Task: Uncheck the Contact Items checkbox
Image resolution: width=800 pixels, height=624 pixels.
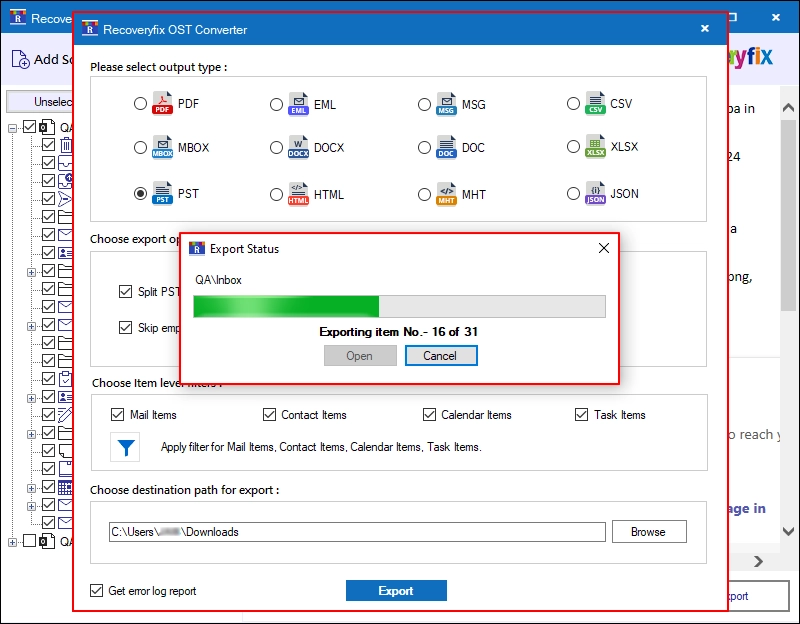Action: click(269, 414)
